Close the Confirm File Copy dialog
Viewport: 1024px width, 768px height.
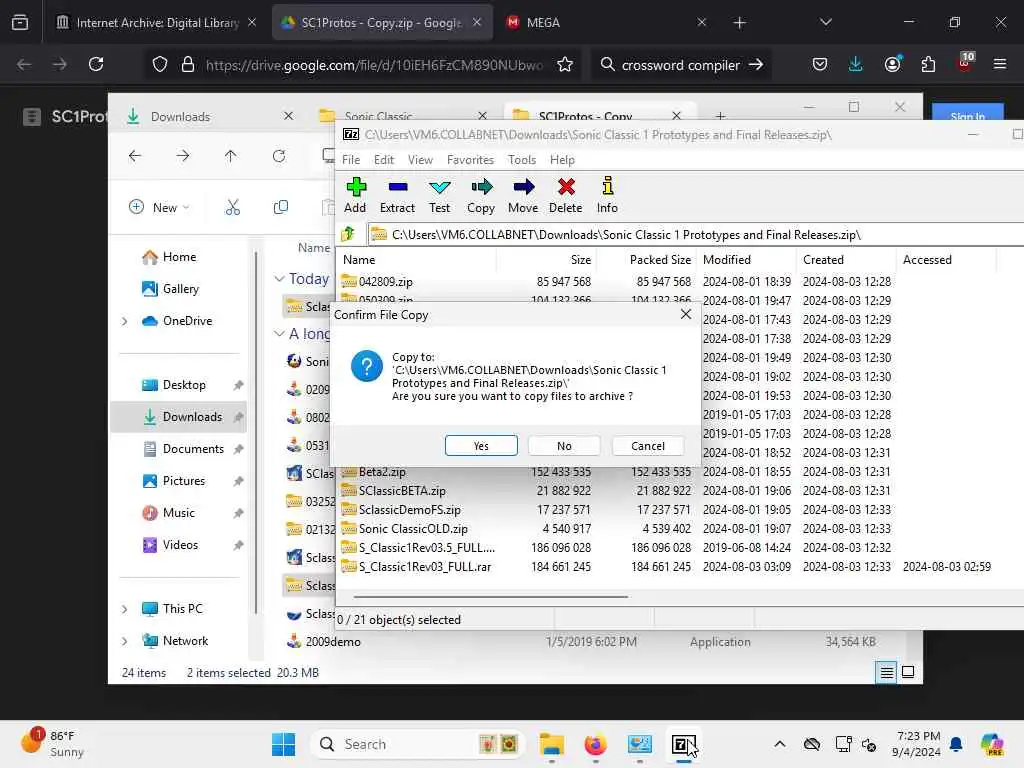coord(686,314)
